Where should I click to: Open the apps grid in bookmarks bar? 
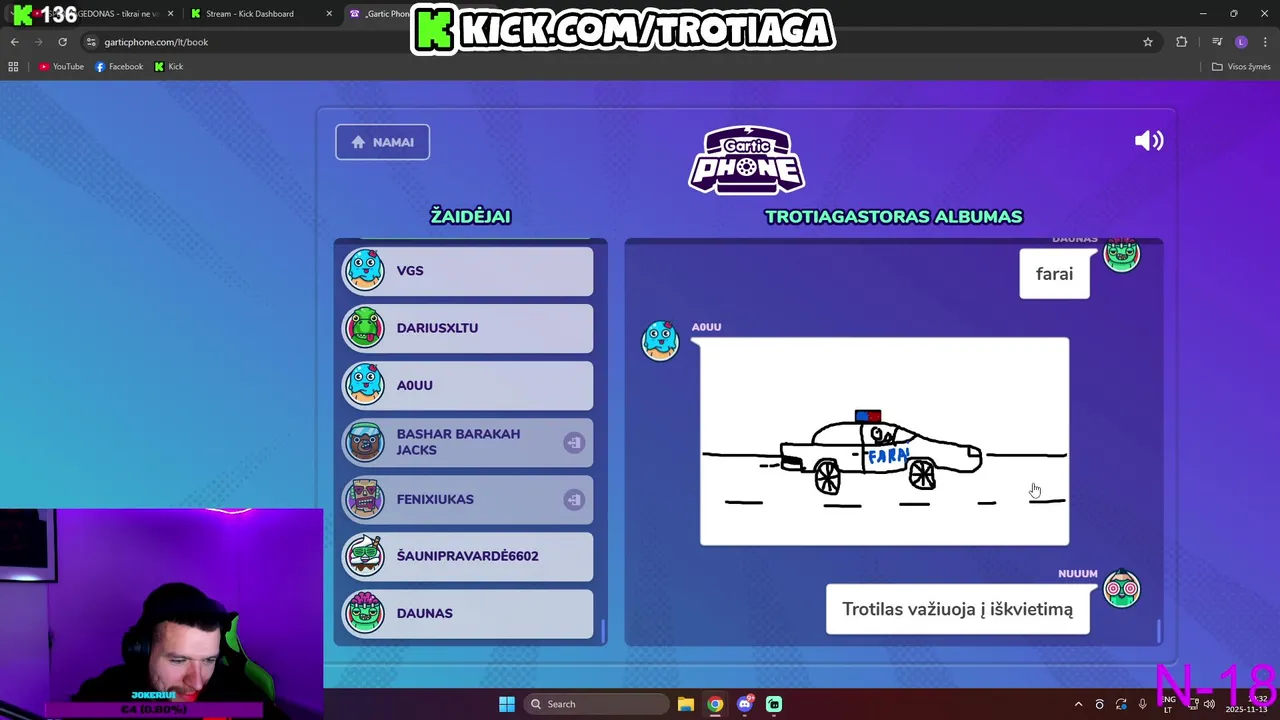(x=13, y=67)
